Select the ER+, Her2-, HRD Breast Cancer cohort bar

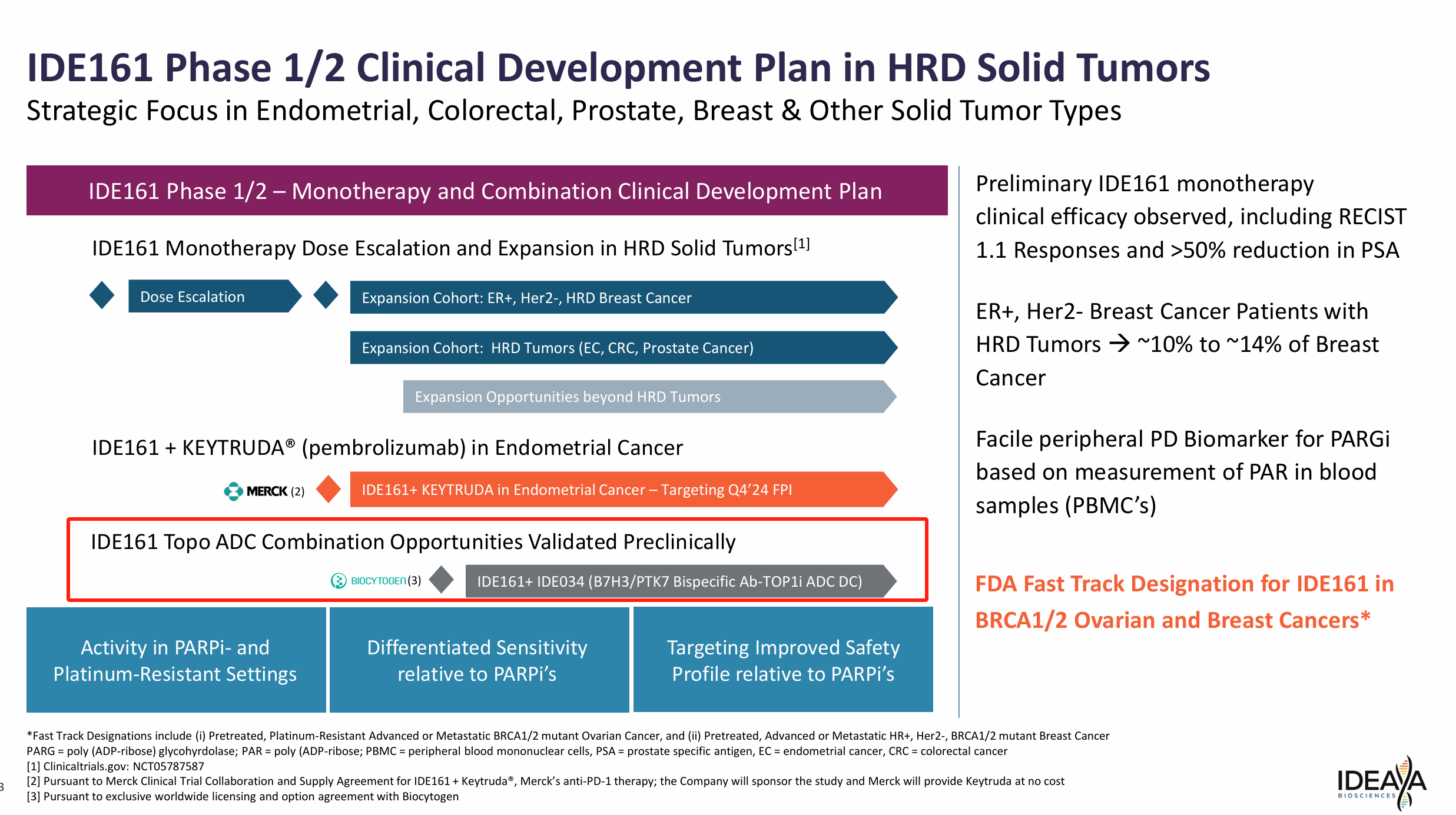click(623, 297)
